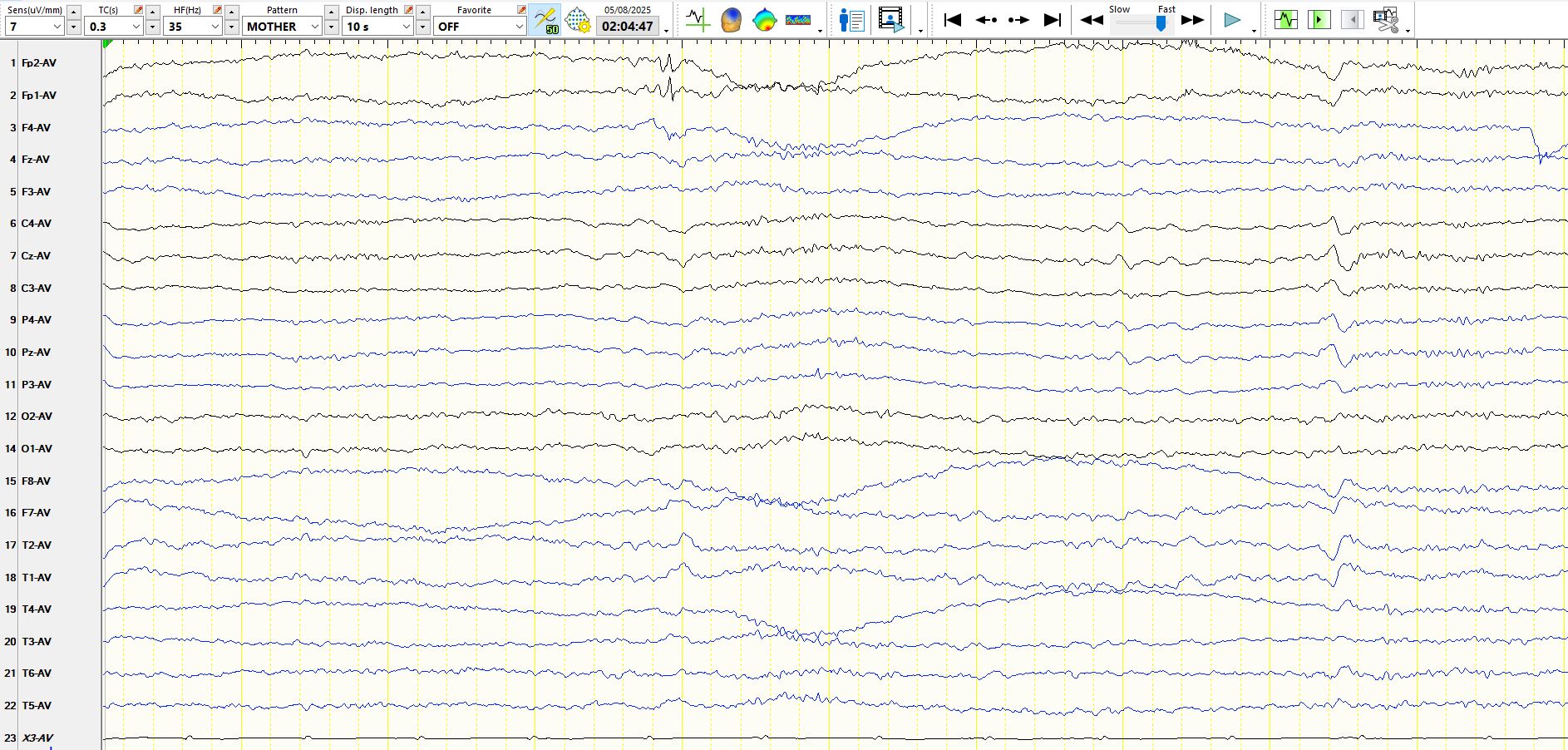
Task: Jump to the start of the recording
Action: tap(953, 20)
